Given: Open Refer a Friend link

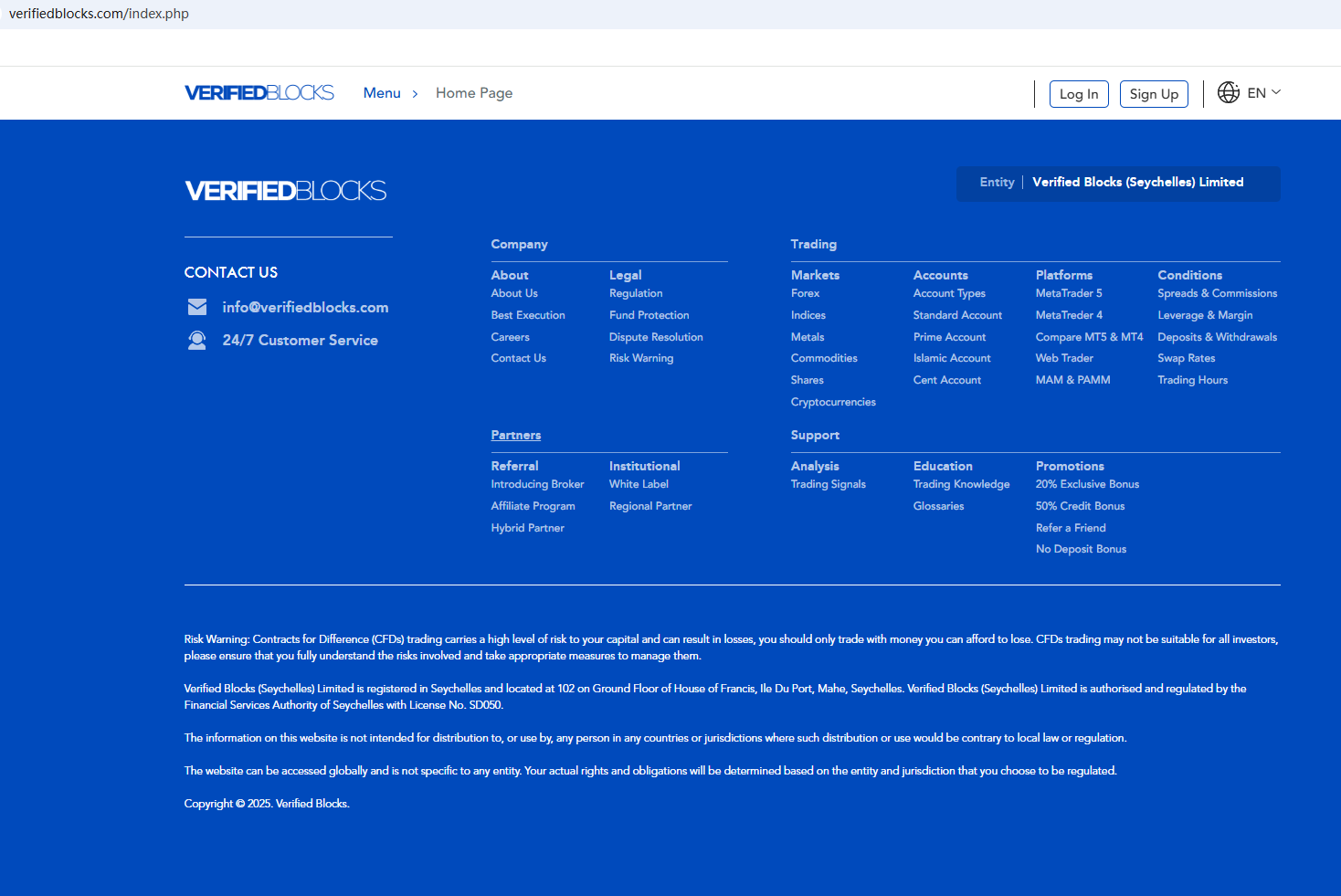Looking at the screenshot, I should pos(1071,528).
